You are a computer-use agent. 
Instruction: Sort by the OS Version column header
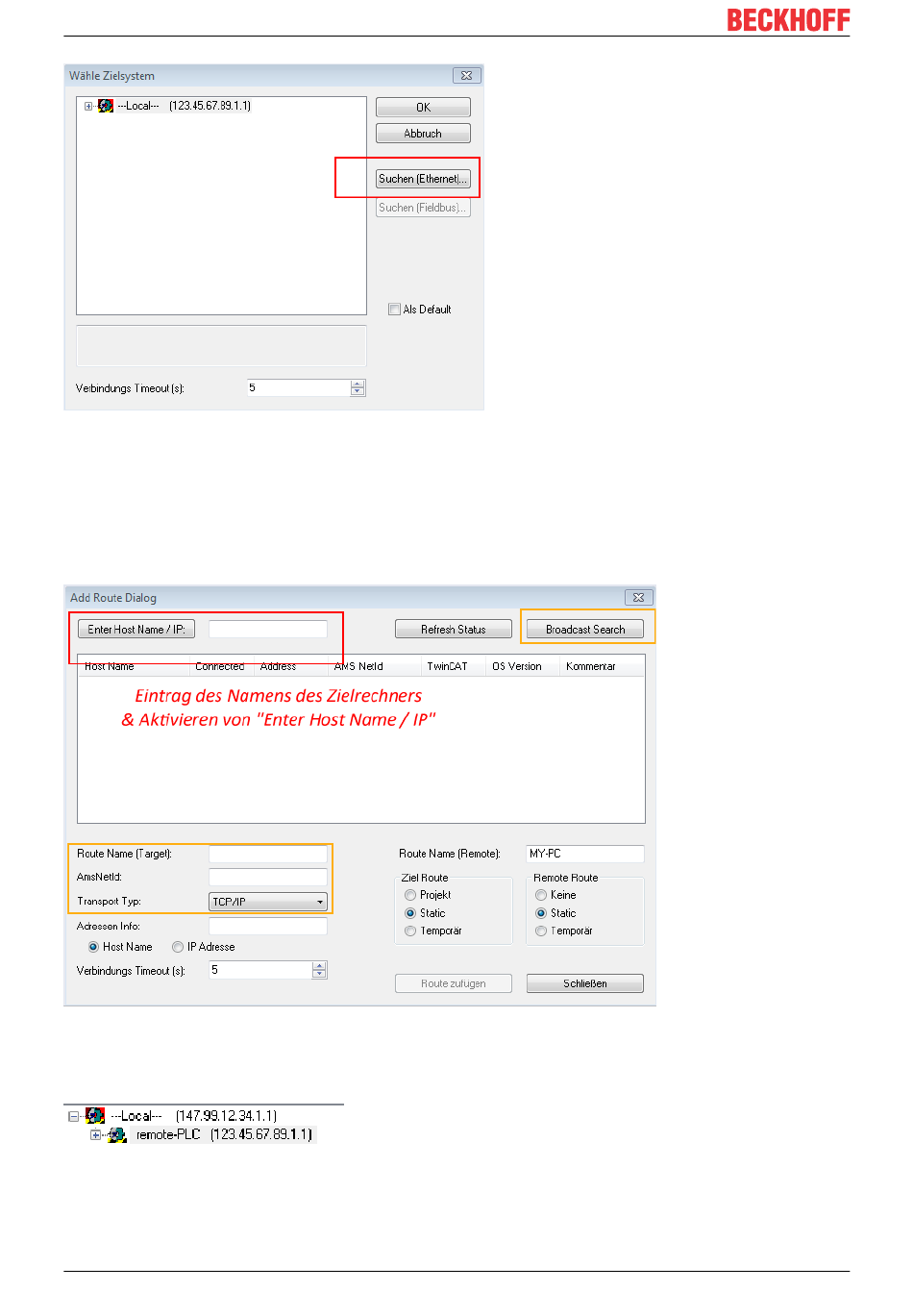(x=517, y=666)
